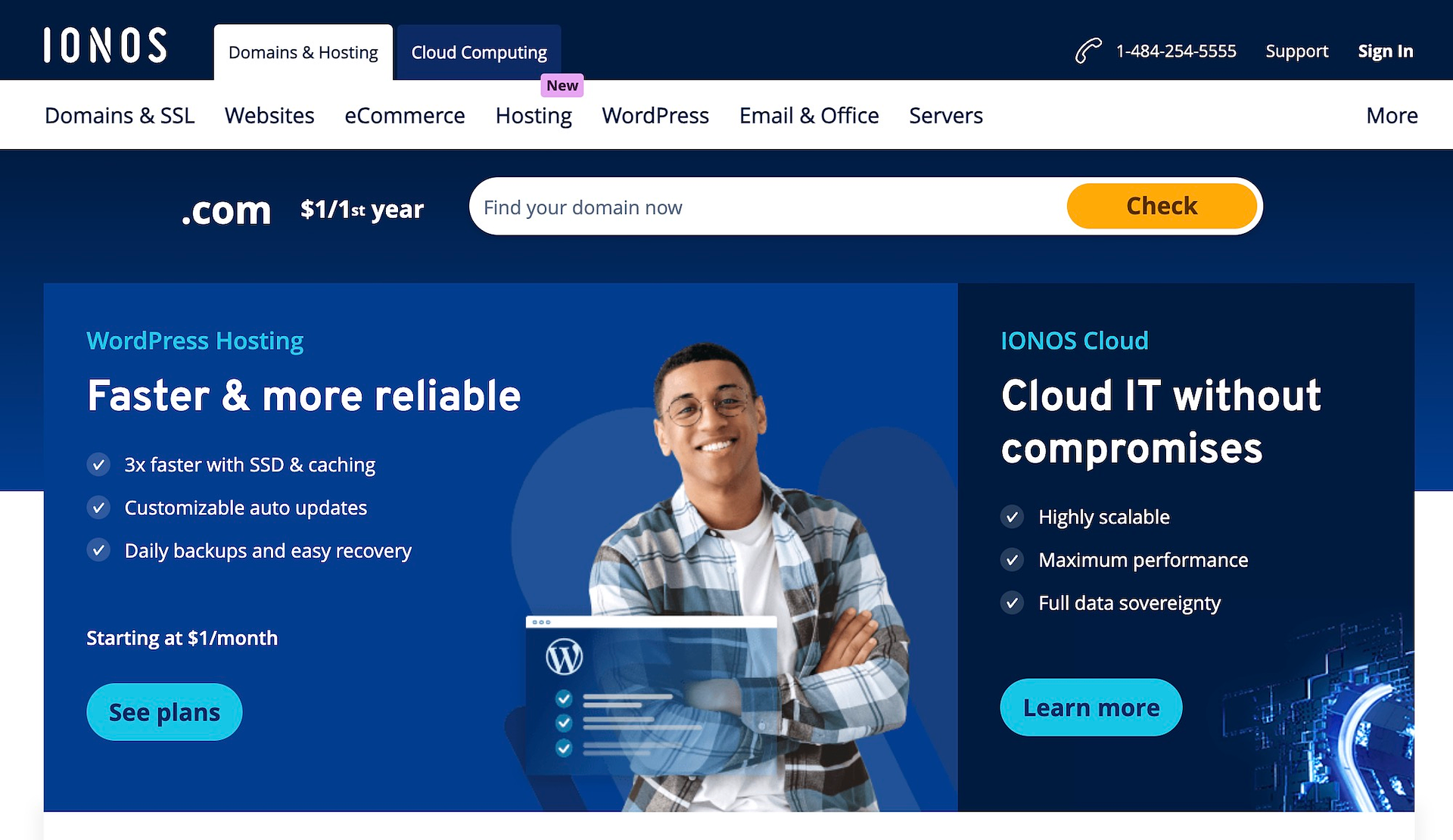Click the checkmark icon next to 'Daily backups'
1453x840 pixels.
pyautogui.click(x=97, y=550)
